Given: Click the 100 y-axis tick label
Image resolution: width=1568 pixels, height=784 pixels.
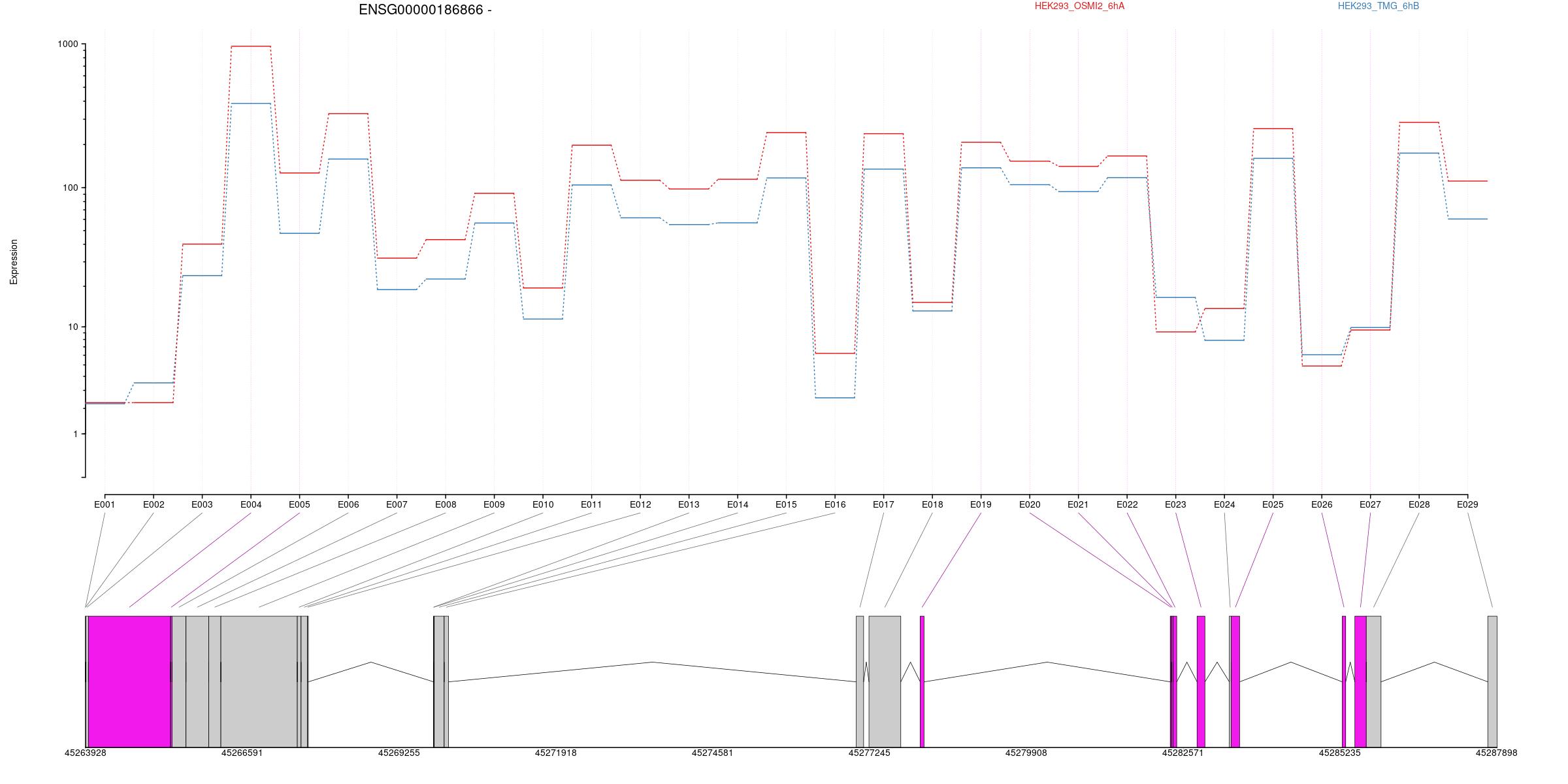Looking at the screenshot, I should tap(71, 188).
